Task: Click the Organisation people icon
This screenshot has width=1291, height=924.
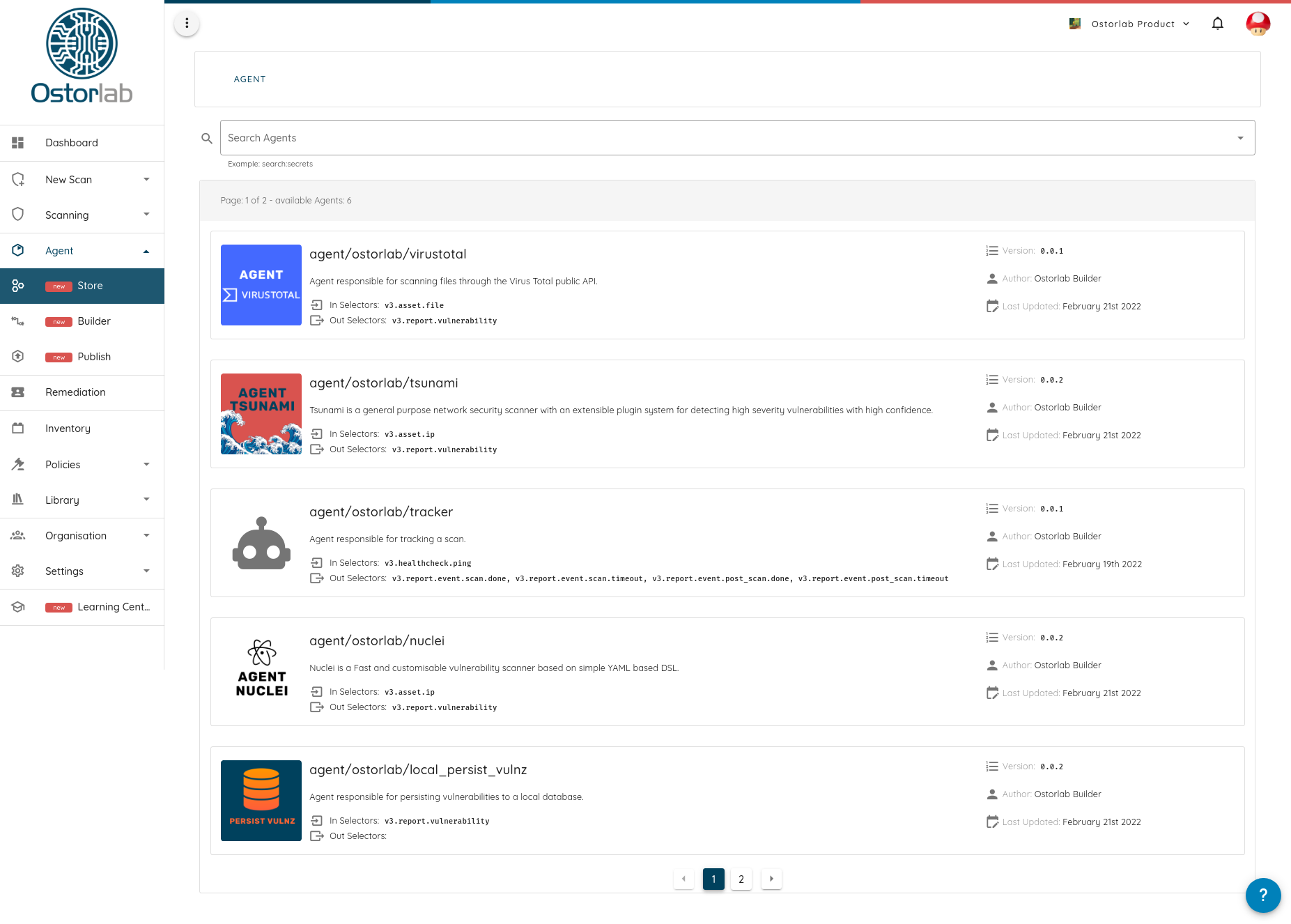Action: click(18, 535)
